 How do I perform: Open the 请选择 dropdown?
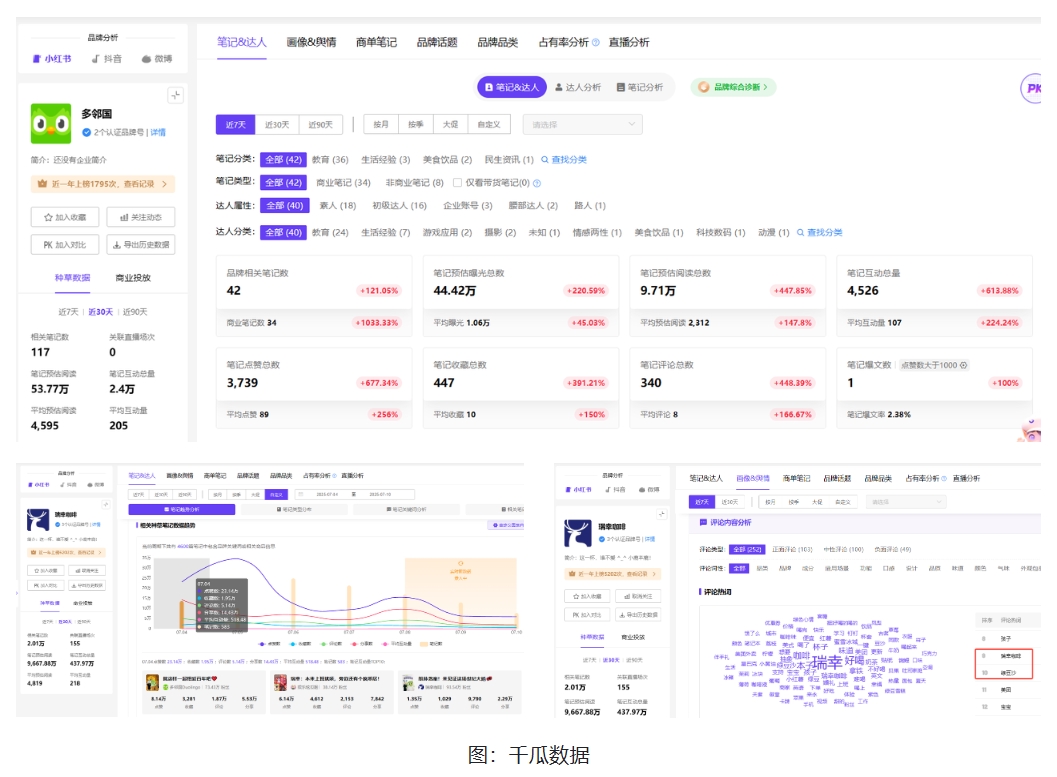coord(582,125)
